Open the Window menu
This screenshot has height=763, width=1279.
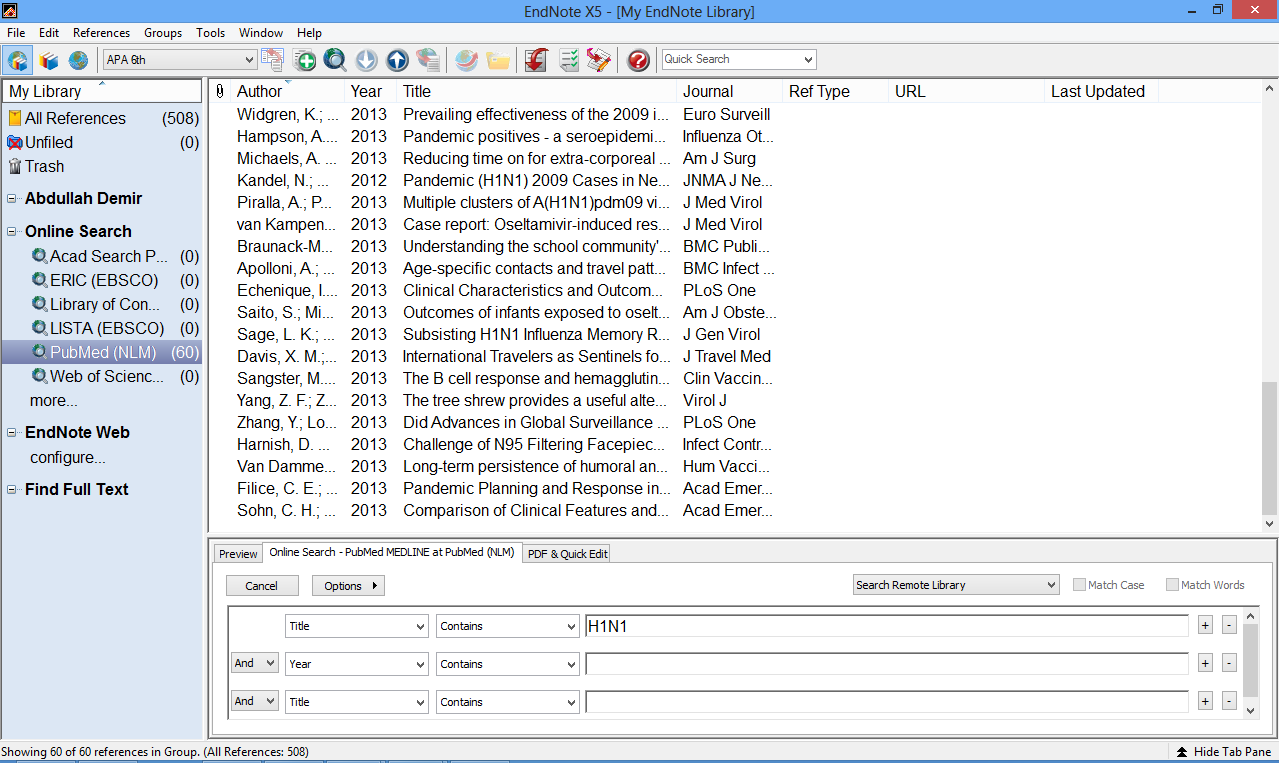[x=261, y=33]
